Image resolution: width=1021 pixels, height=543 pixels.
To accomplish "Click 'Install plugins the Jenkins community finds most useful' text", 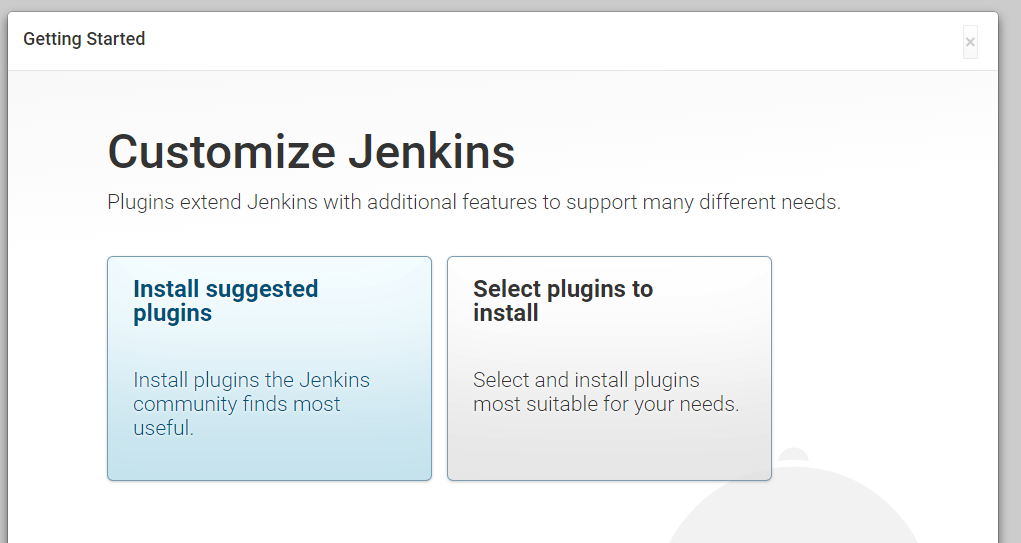I will (251, 404).
